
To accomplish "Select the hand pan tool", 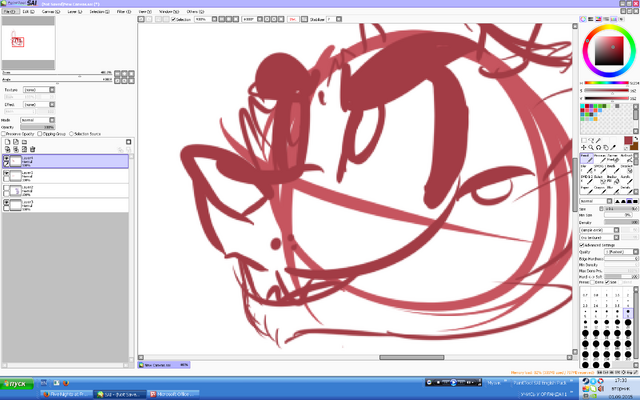I will point(606,147).
